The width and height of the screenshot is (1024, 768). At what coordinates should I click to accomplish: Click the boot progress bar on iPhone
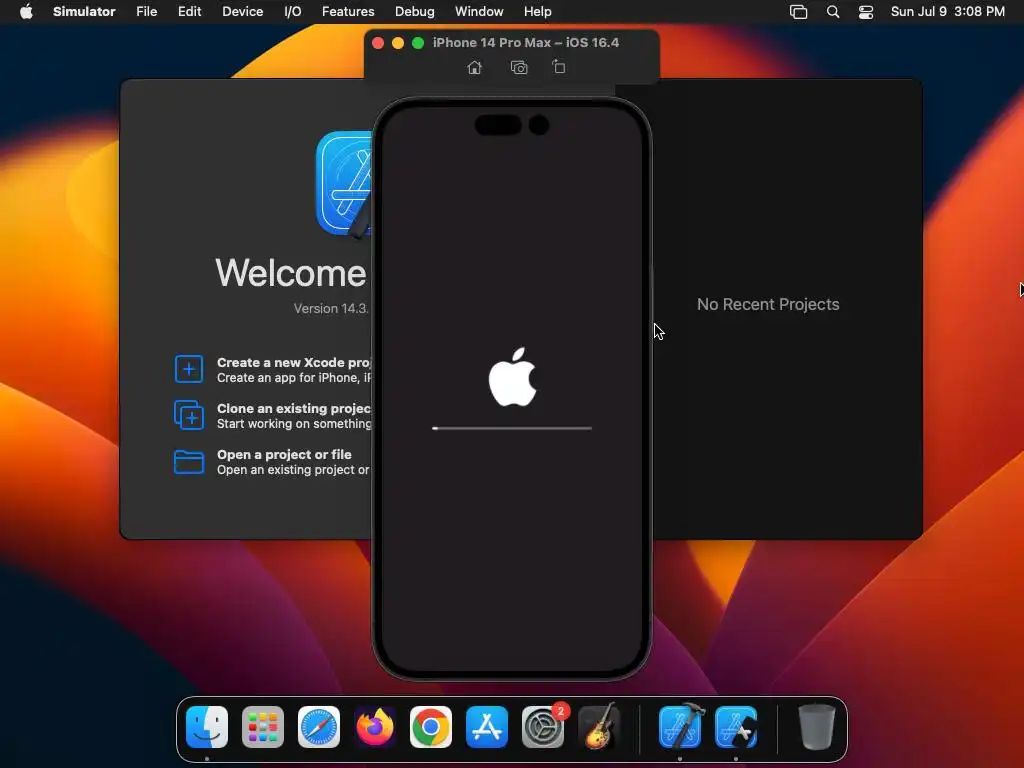tap(512, 428)
